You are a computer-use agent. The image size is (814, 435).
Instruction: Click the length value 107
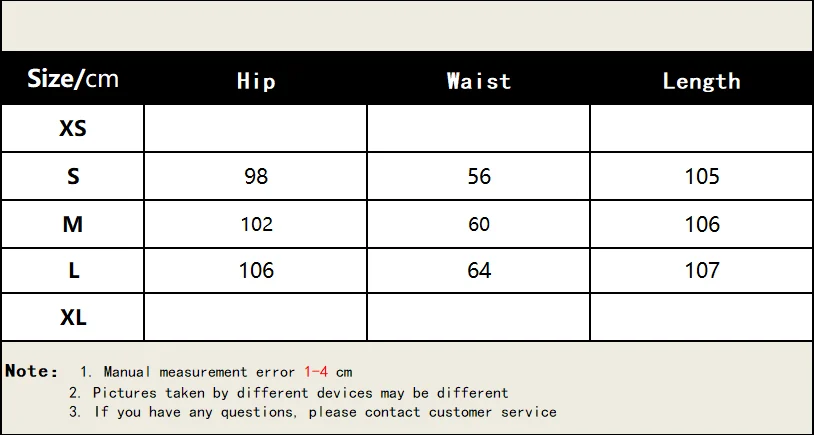pyautogui.click(x=701, y=270)
